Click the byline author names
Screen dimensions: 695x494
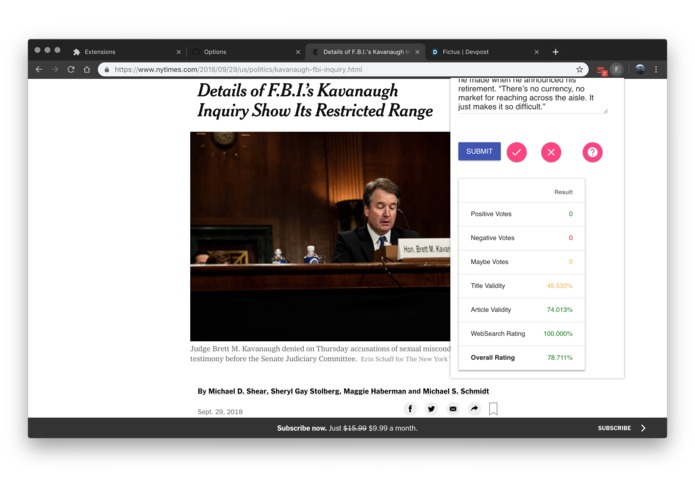pyautogui.click(x=343, y=391)
